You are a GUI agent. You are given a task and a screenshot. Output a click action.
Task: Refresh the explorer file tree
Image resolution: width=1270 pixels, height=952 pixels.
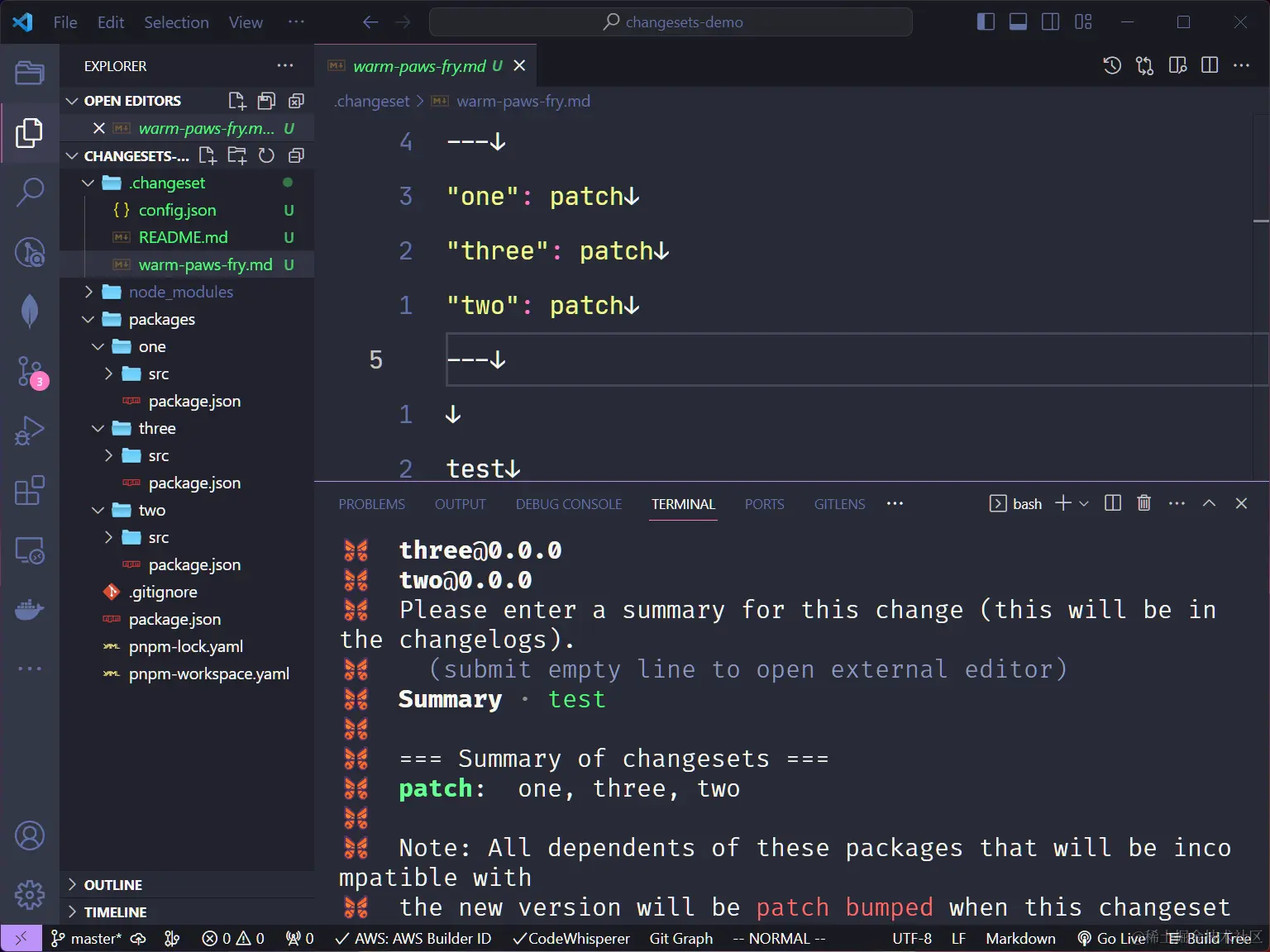(266, 155)
